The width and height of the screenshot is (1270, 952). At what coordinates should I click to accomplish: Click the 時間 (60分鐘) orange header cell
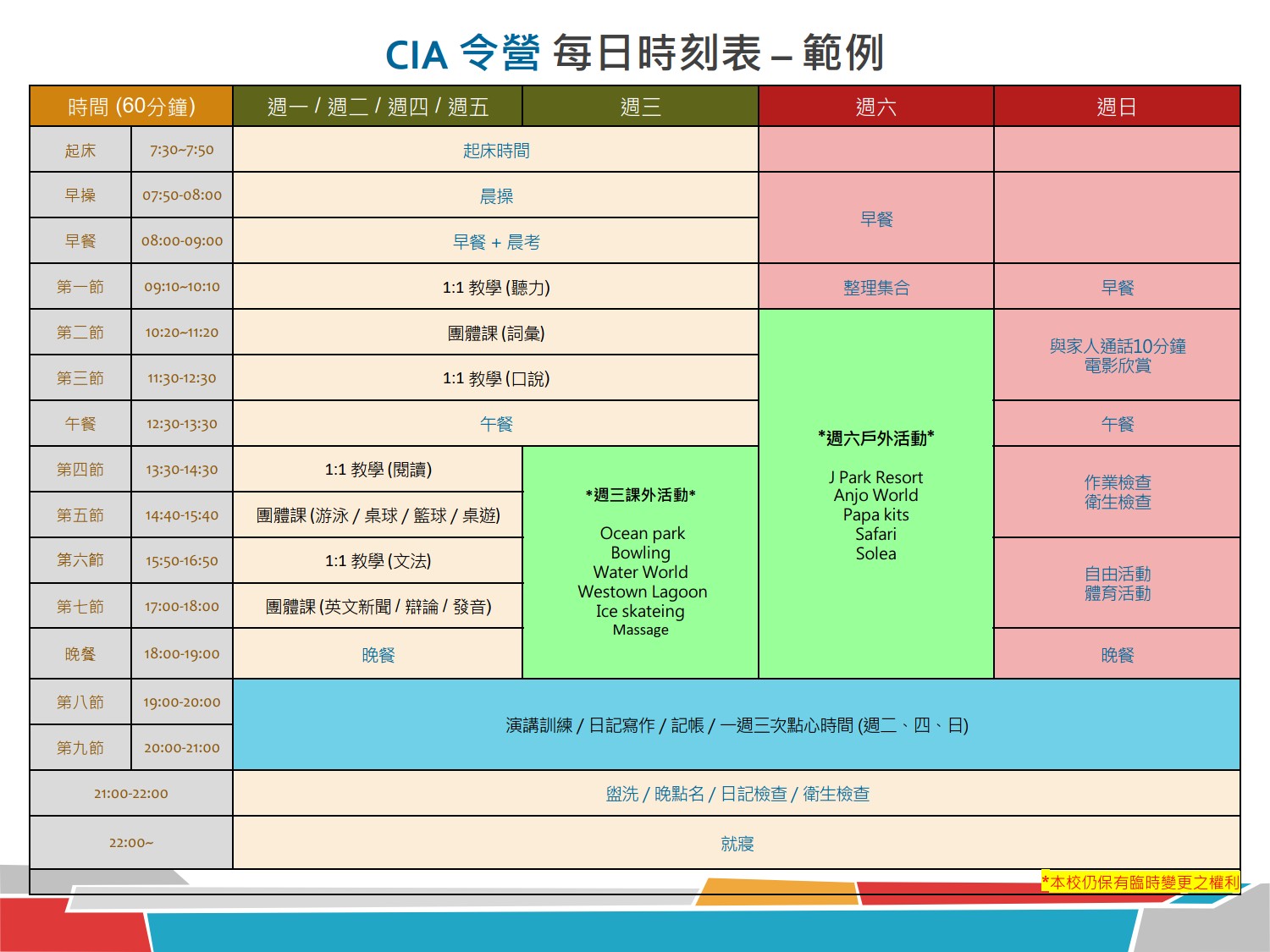[x=131, y=107]
